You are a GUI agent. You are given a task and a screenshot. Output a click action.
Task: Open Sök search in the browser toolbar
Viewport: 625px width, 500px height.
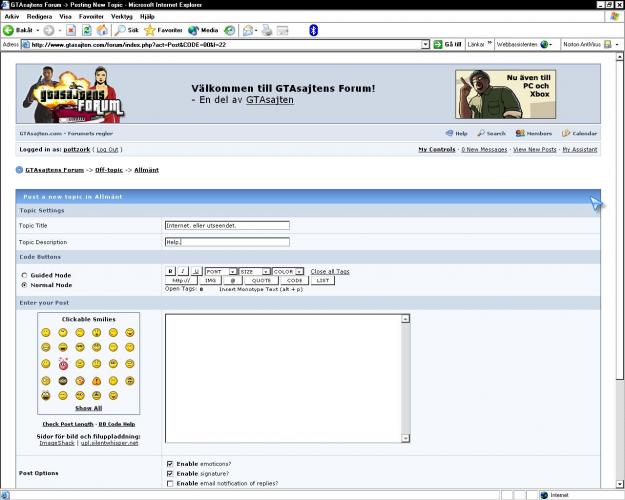click(x=126, y=30)
